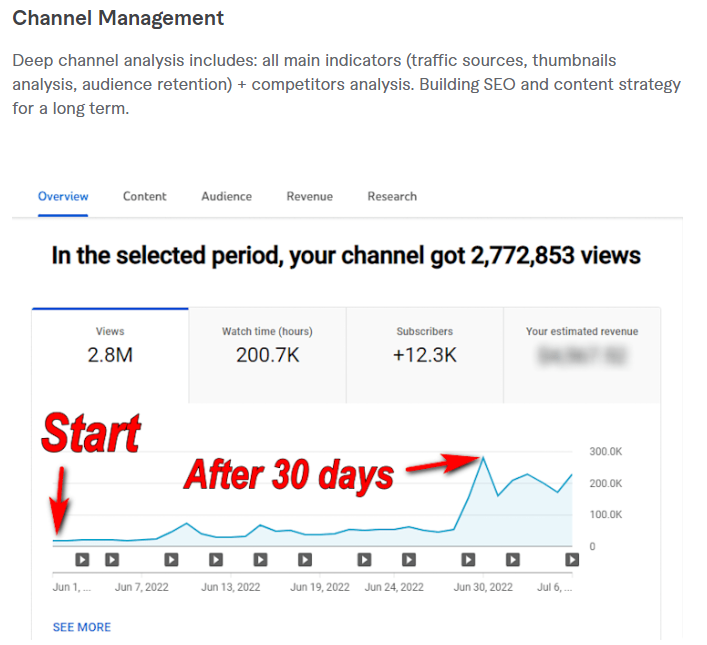Open the Audience tab
Screen dimensions: 707x645
(226, 197)
